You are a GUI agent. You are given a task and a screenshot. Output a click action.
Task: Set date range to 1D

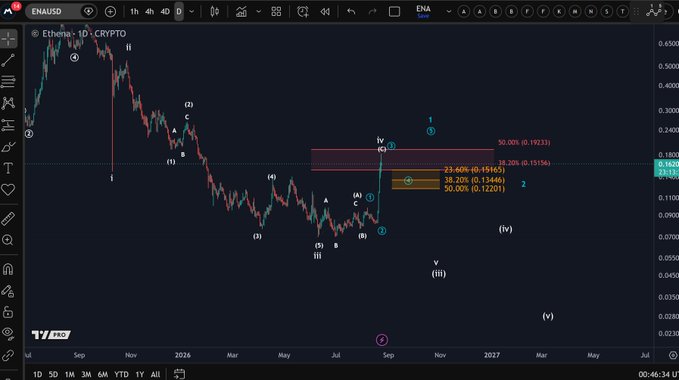pyautogui.click(x=38, y=374)
